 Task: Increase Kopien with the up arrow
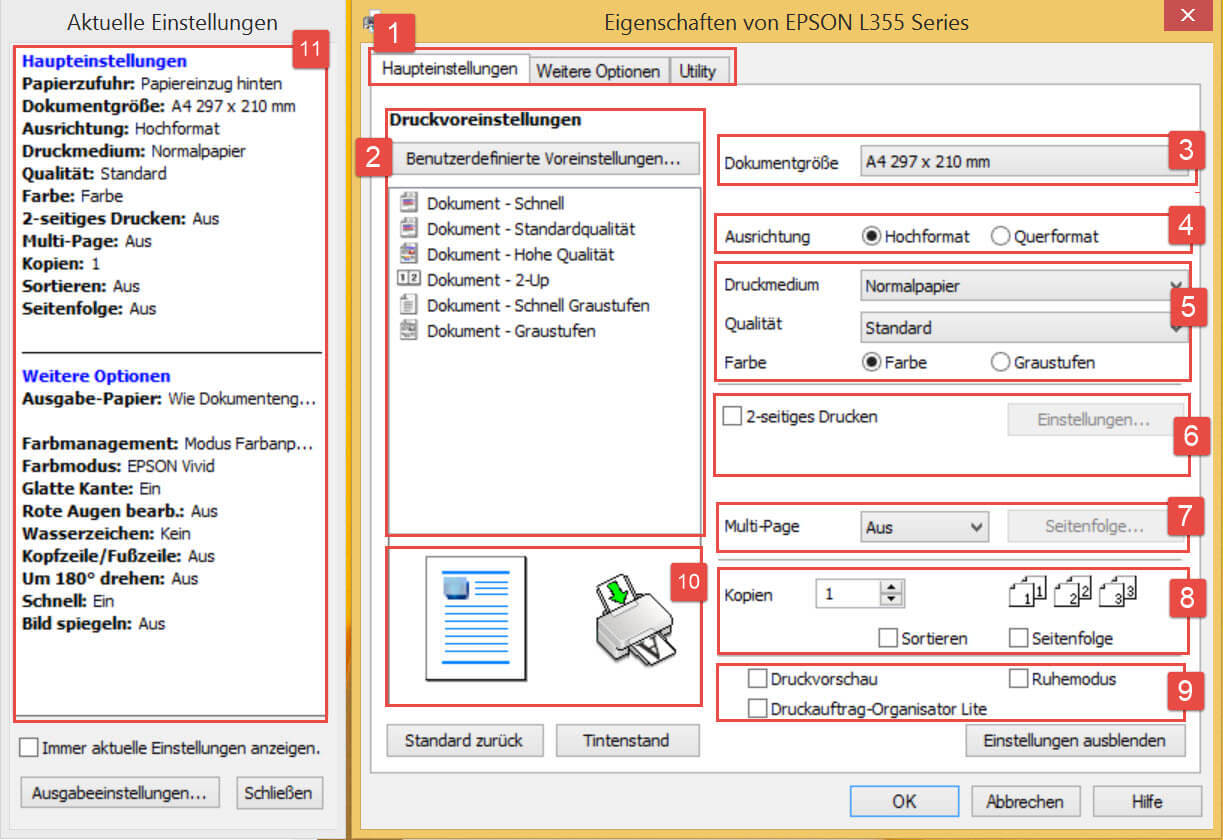coord(892,587)
